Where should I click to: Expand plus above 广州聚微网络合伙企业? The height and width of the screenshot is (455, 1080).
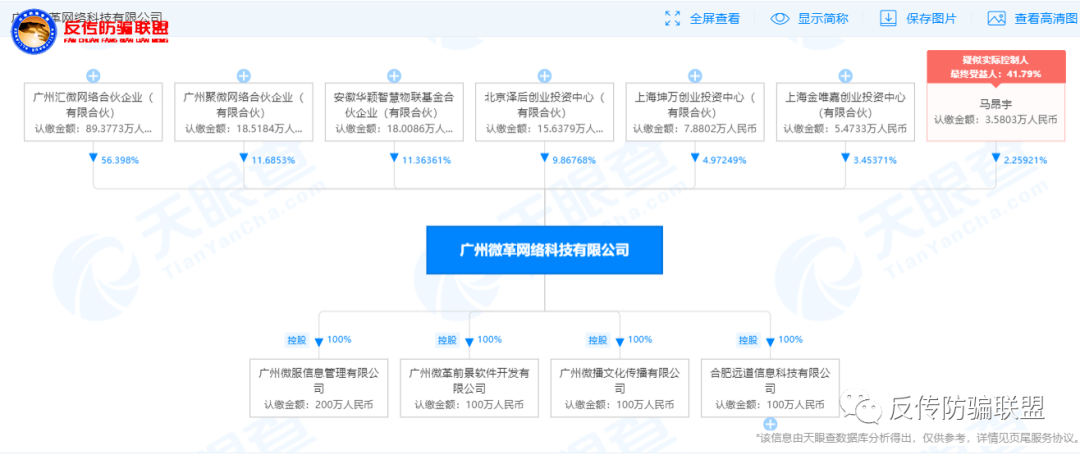pos(243,76)
